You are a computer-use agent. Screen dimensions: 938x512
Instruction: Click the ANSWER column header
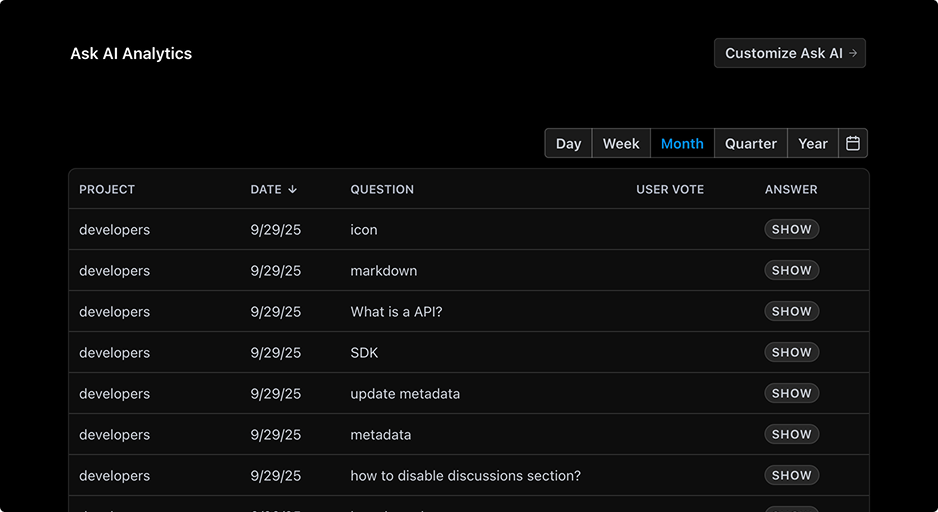coord(791,190)
